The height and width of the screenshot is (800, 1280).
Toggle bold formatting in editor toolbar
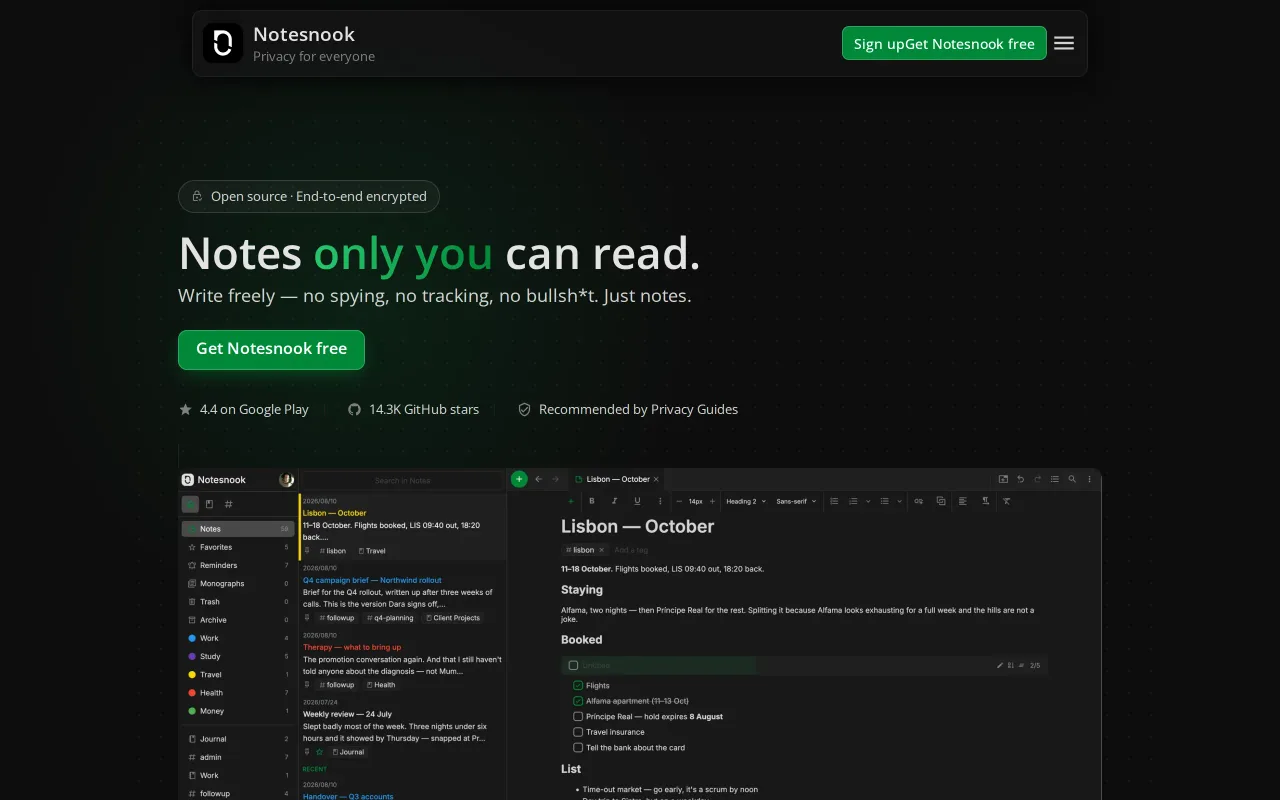[x=592, y=501]
